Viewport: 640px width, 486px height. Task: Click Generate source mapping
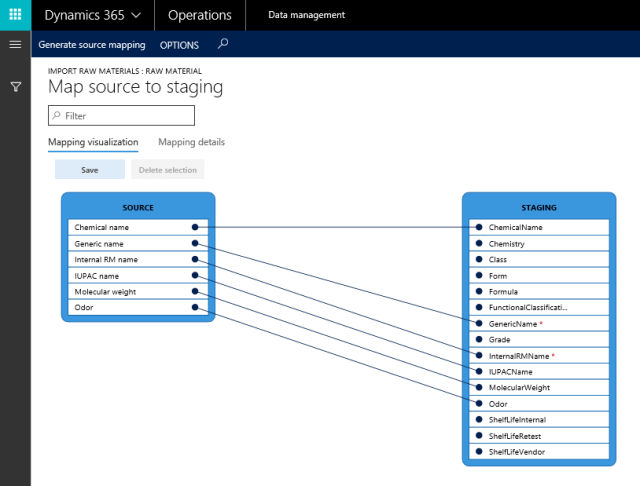pos(91,45)
